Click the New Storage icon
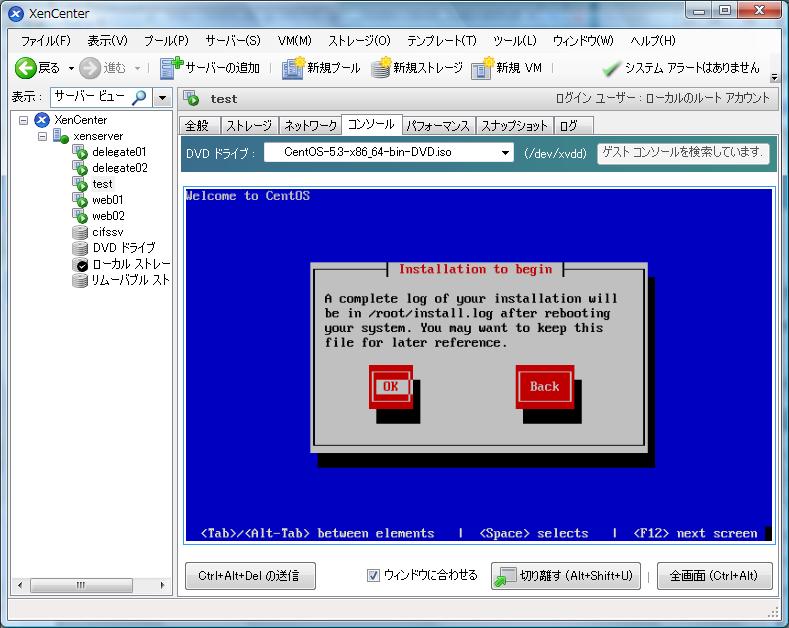This screenshot has width=789, height=628. coord(381,68)
